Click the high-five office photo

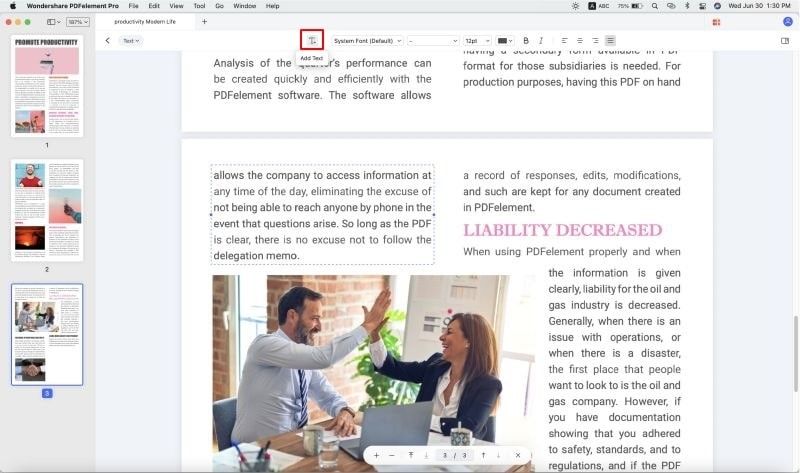coord(373,373)
